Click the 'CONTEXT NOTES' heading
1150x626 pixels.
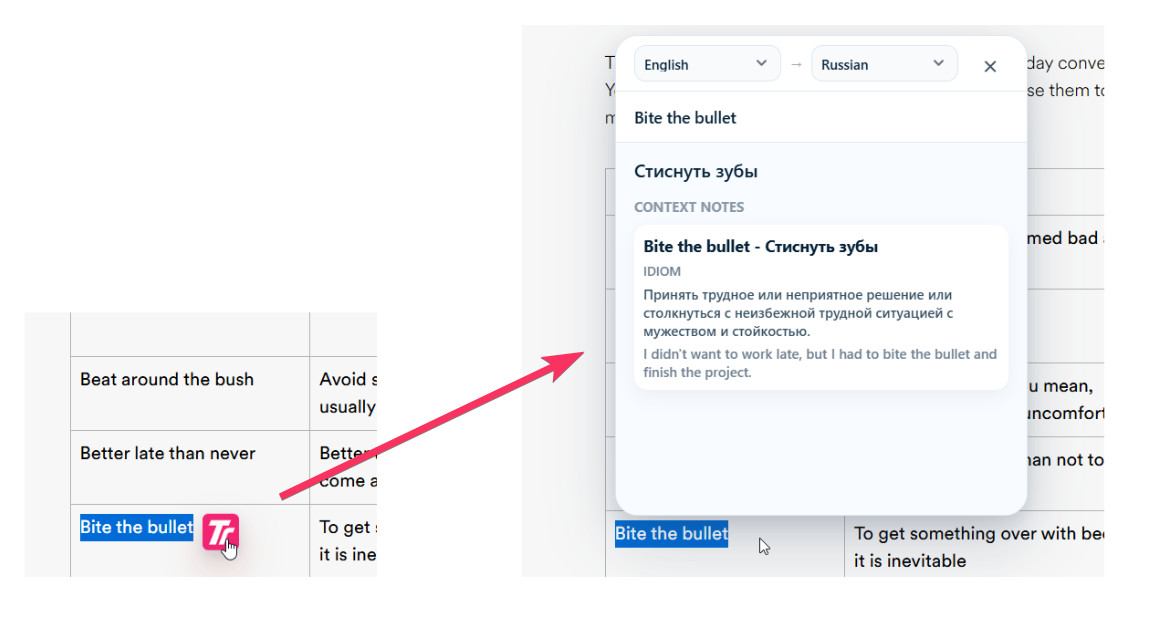click(x=689, y=207)
